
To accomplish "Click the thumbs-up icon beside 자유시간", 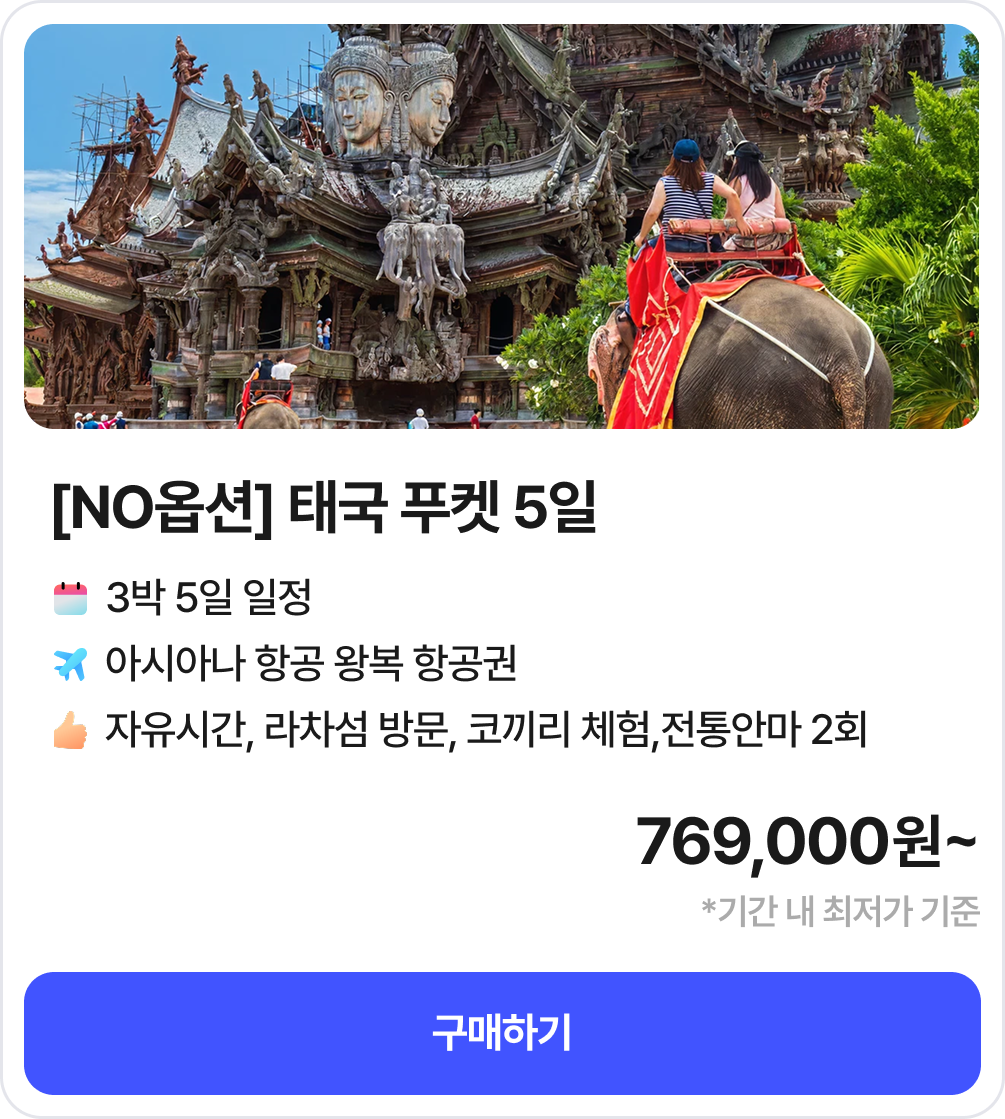I will (70, 729).
